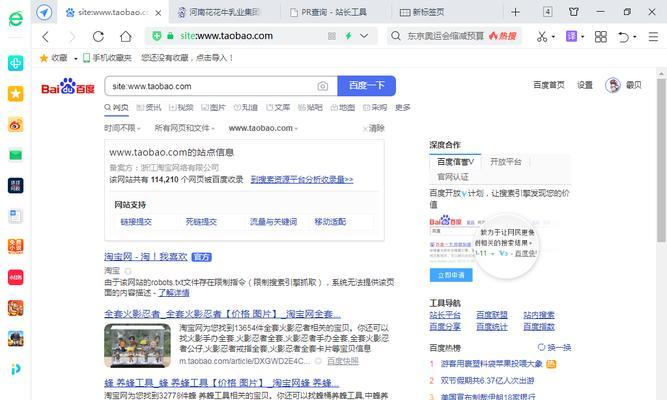Open the yellow star favorites sidebar icon
The height and width of the screenshot is (400, 667).
[16, 94]
